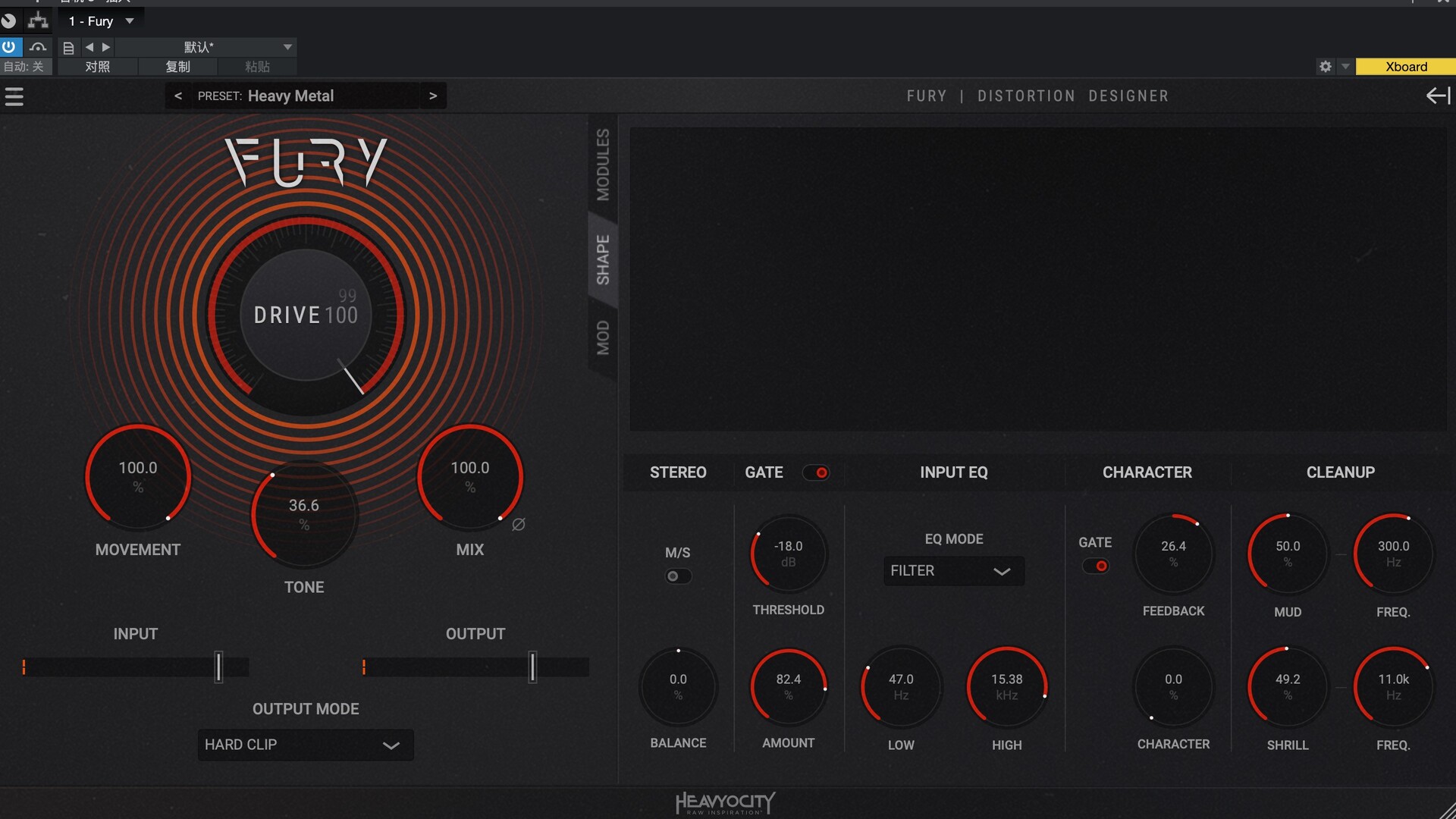Go to the next preset with right arrow

[433, 96]
